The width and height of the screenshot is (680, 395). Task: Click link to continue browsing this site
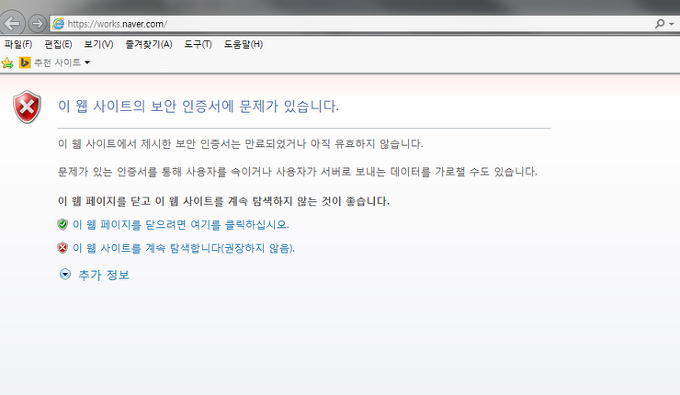183,248
